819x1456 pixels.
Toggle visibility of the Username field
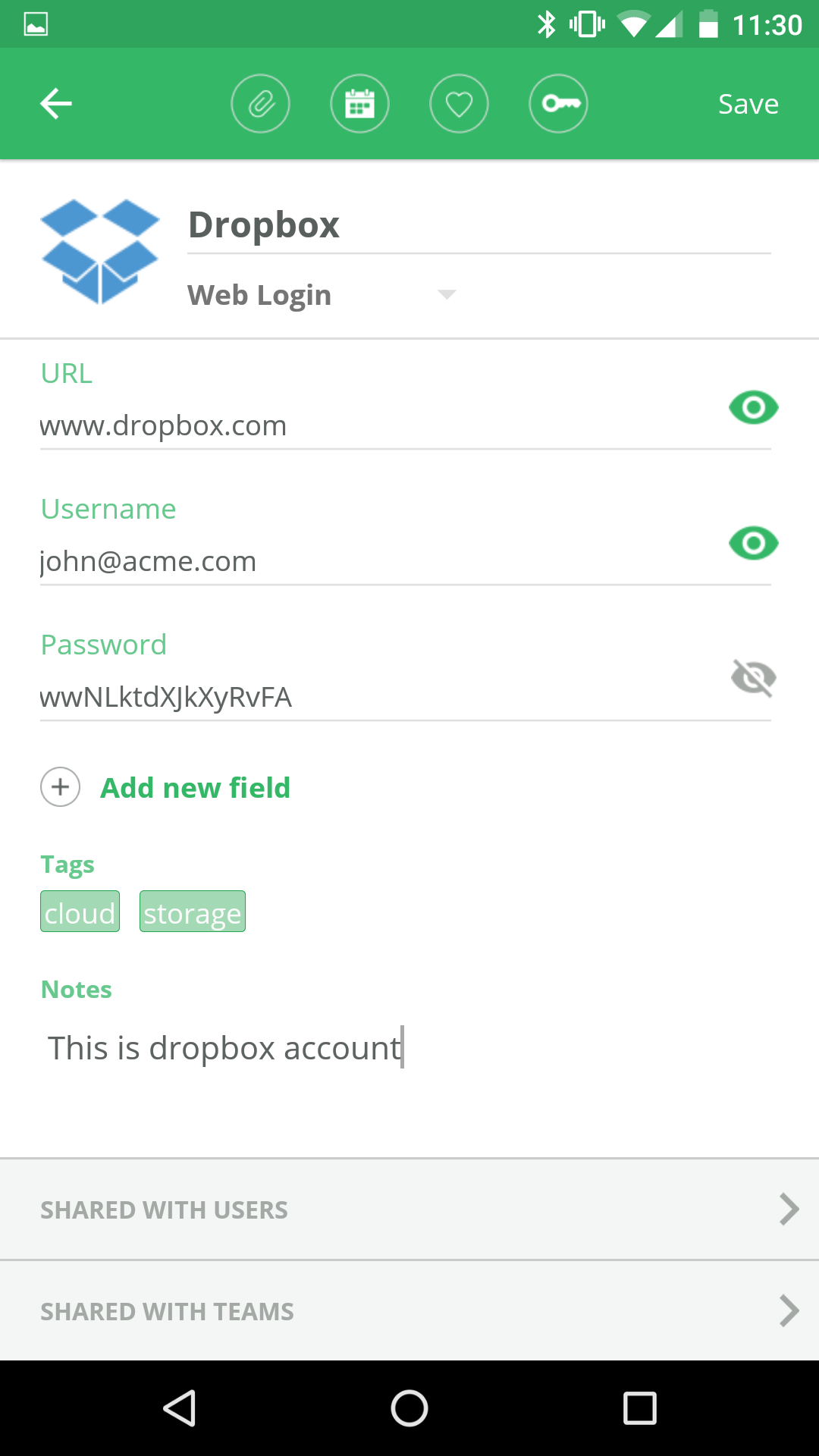tap(752, 543)
